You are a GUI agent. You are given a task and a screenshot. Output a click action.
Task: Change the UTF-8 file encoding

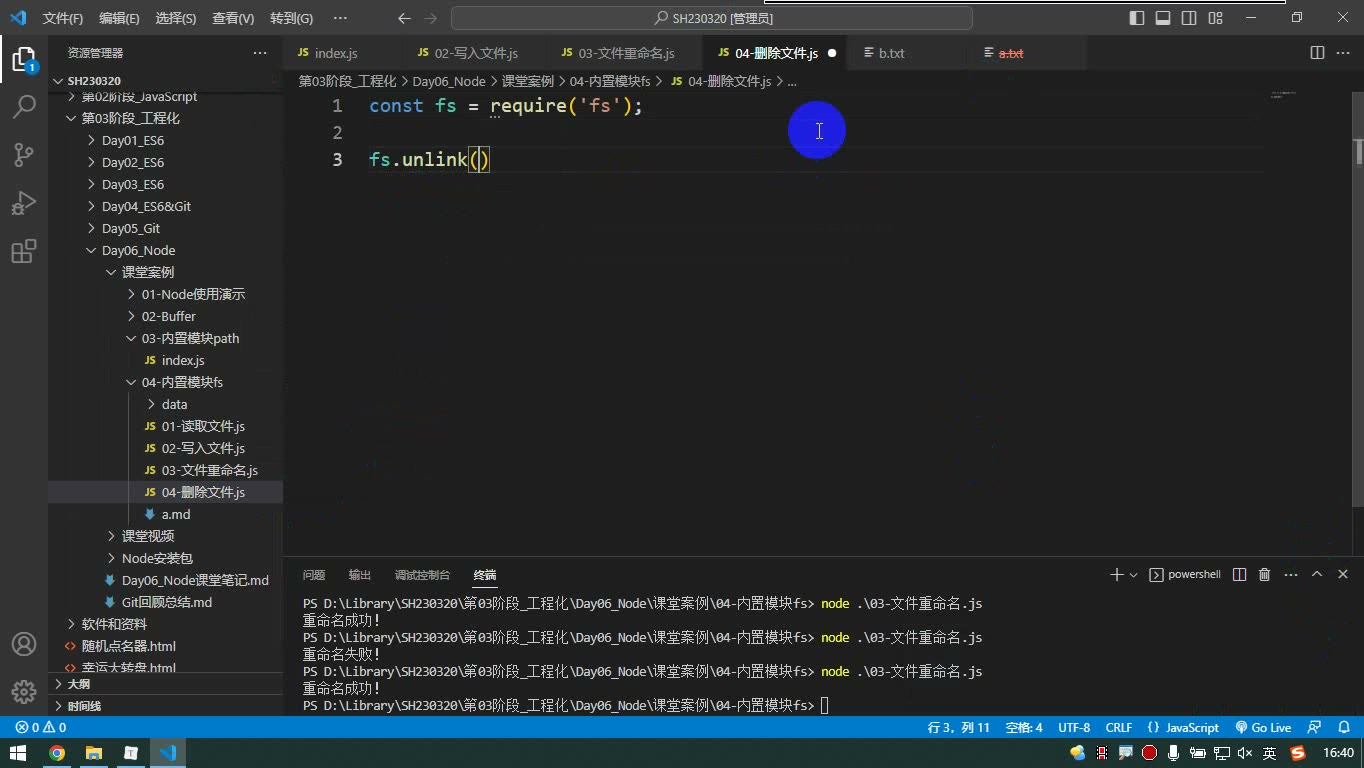pyautogui.click(x=1074, y=728)
